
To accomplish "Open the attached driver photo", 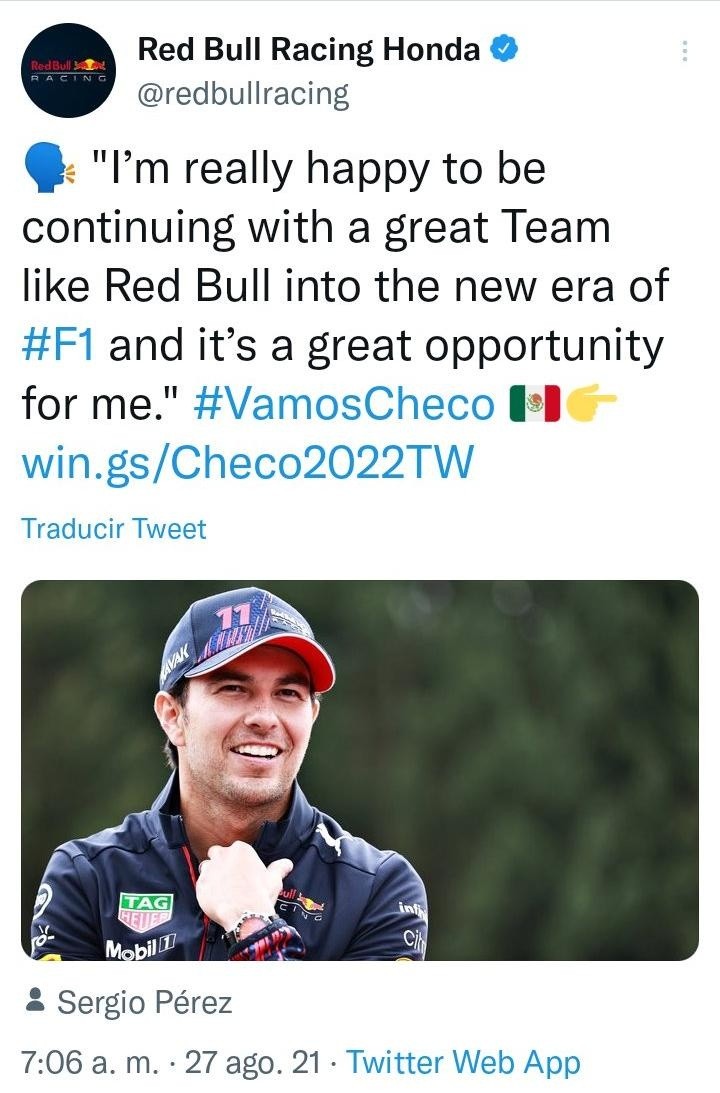I will pos(360,770).
